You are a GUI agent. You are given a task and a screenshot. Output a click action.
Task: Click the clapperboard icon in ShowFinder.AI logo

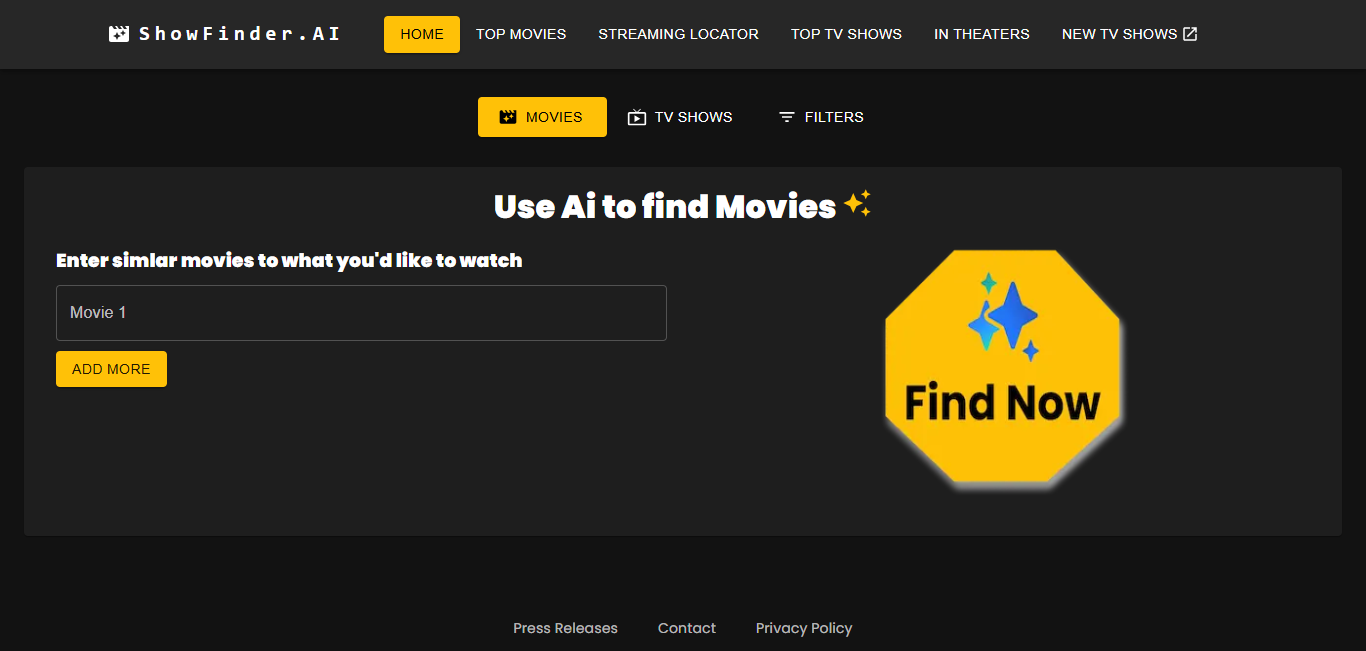(119, 32)
